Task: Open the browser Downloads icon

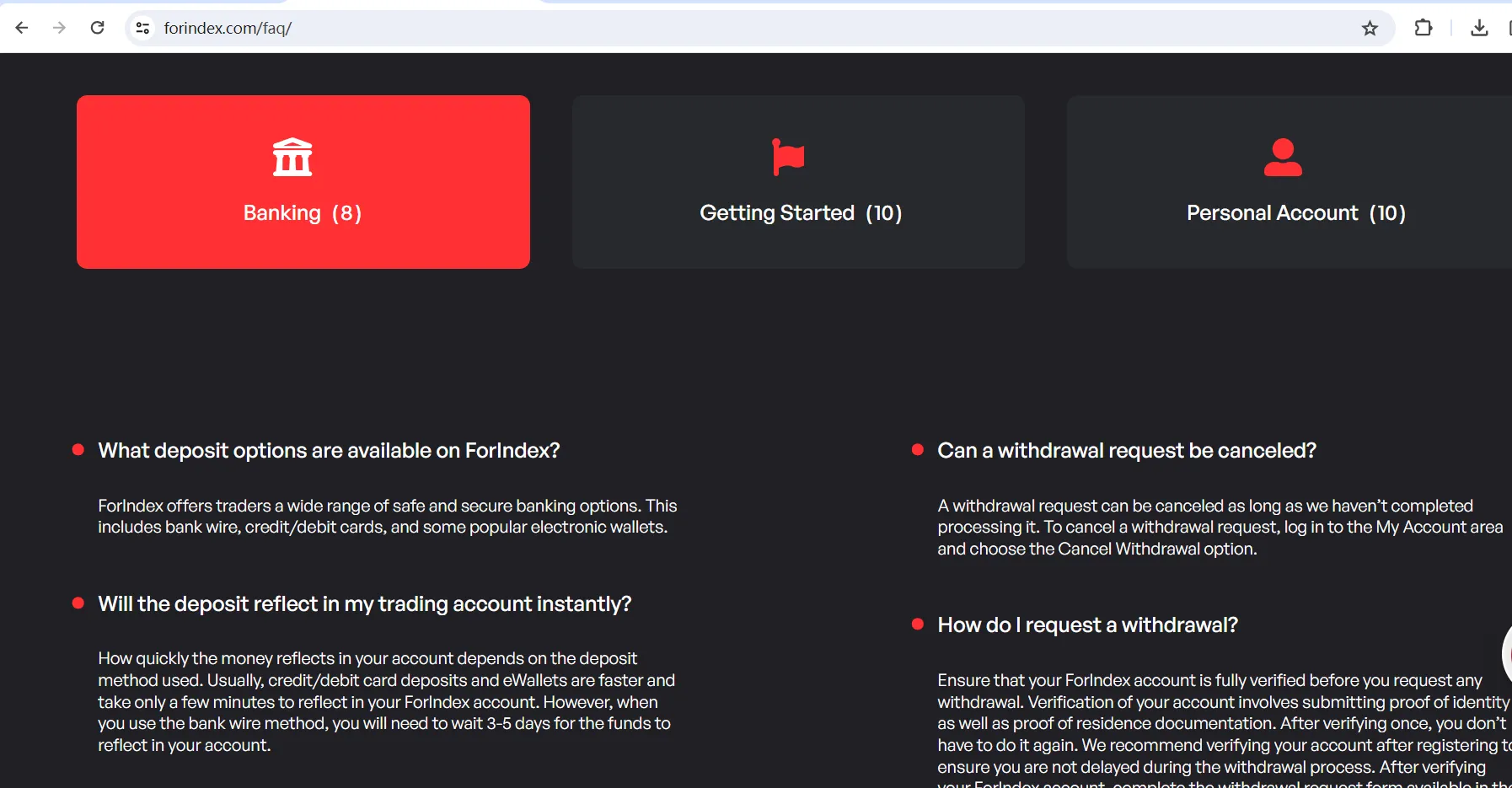Action: tap(1479, 28)
